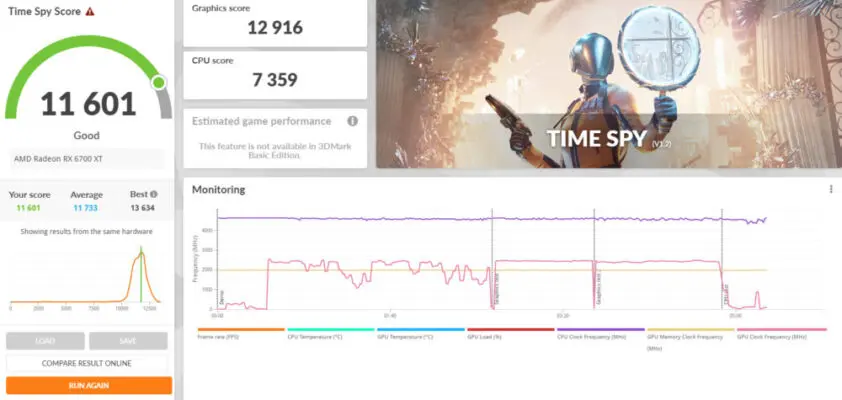
Task: Click the SAVE button
Action: 128,341
